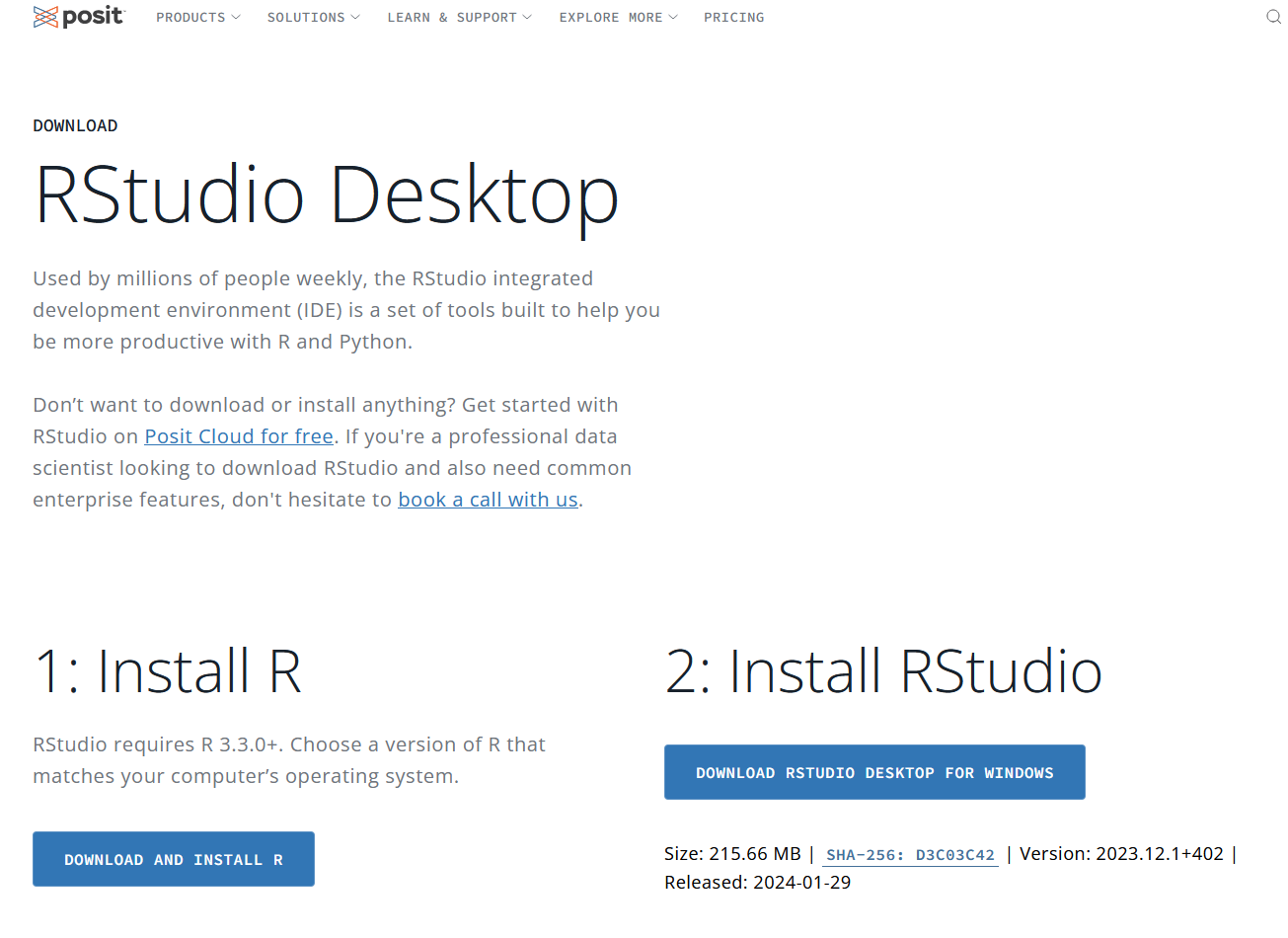Expand the LEARN & SUPPORT dropdown chevron
The height and width of the screenshot is (938, 1288).
[x=528, y=17]
